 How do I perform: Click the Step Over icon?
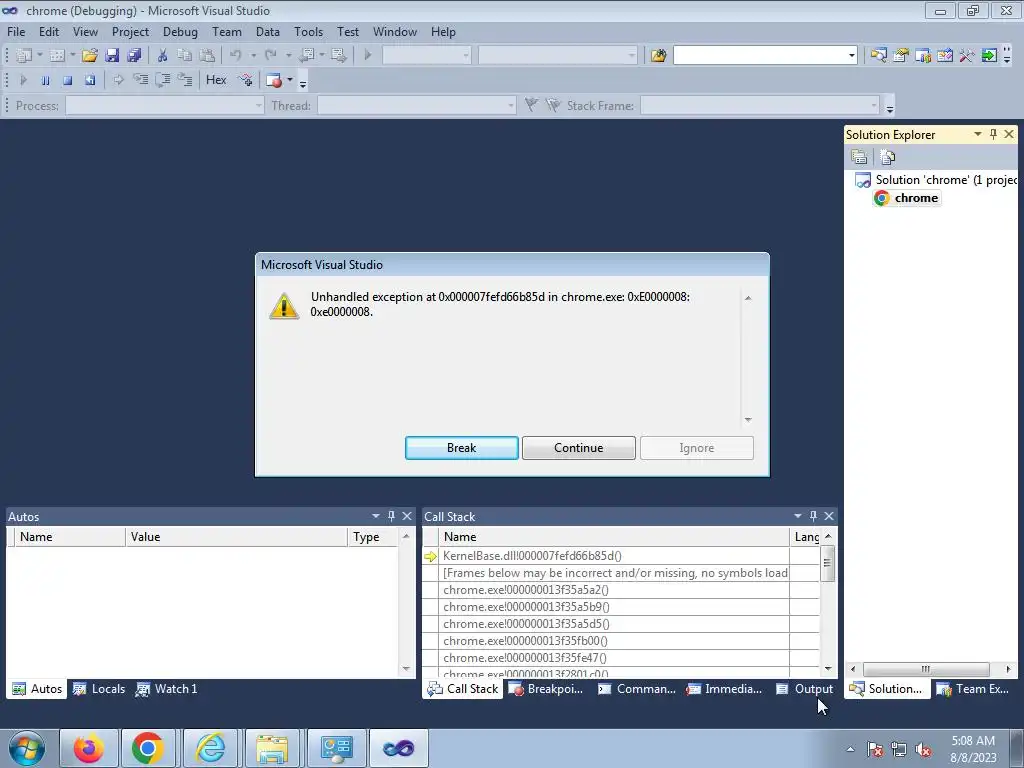(163, 80)
